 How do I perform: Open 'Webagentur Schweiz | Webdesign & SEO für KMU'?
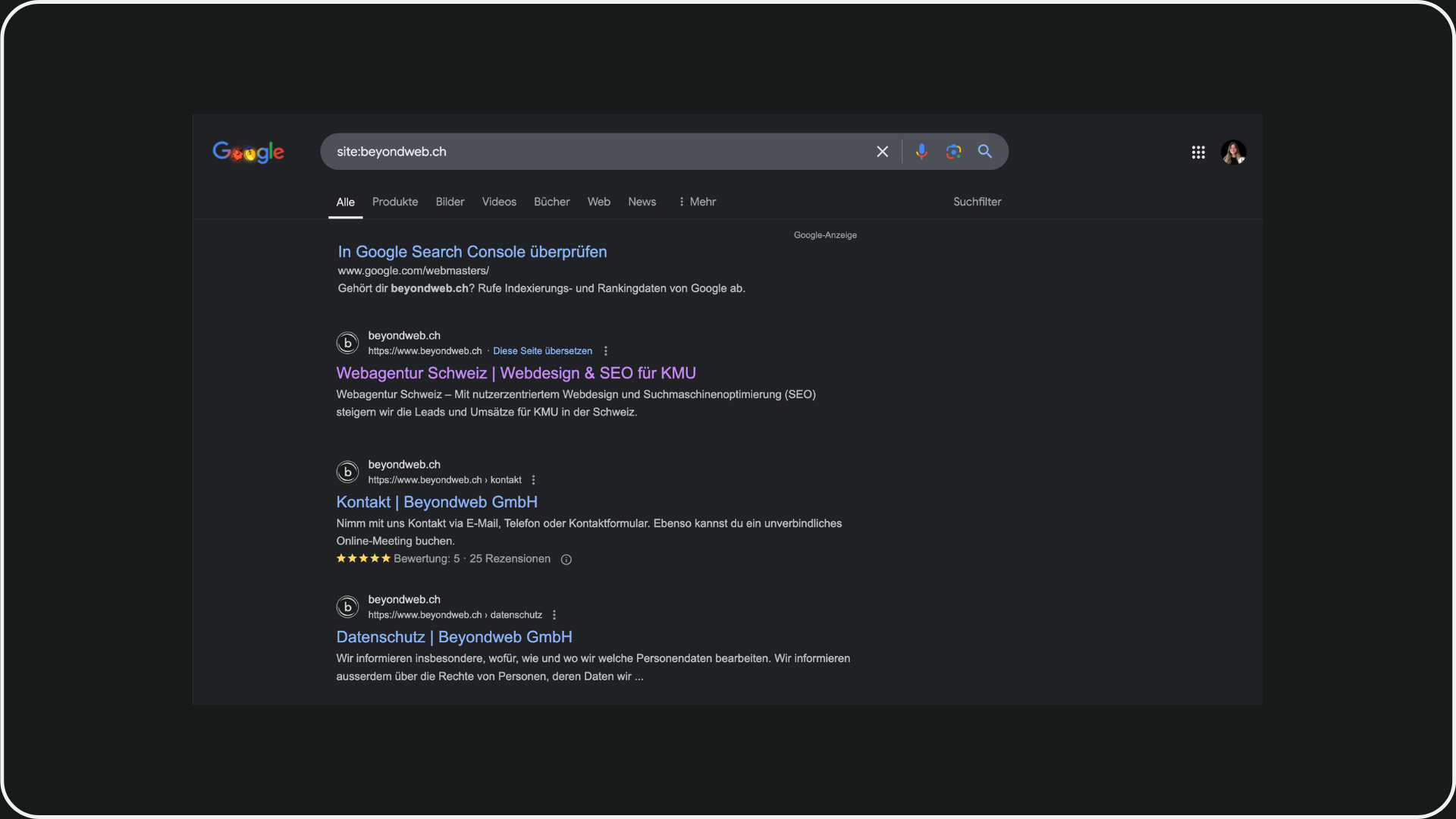point(516,373)
